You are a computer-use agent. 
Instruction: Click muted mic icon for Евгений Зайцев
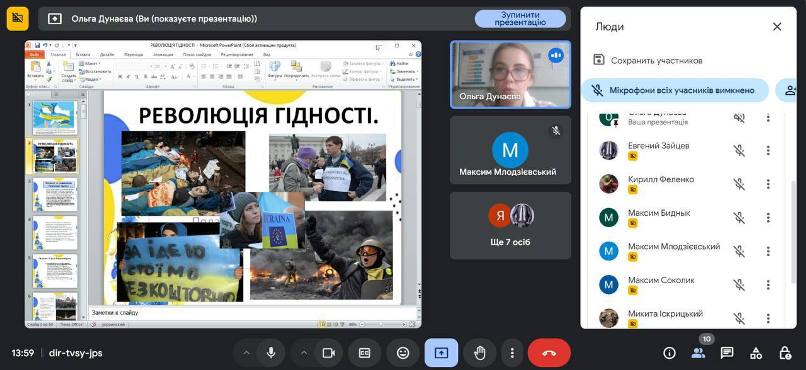click(x=739, y=151)
